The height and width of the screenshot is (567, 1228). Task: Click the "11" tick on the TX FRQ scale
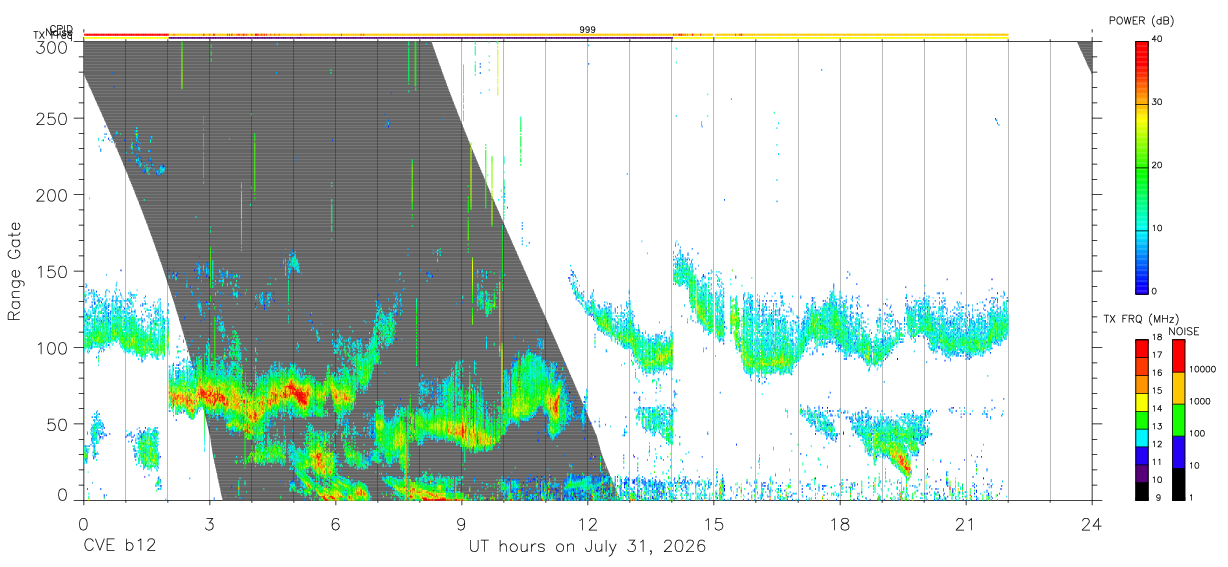(x=1157, y=462)
